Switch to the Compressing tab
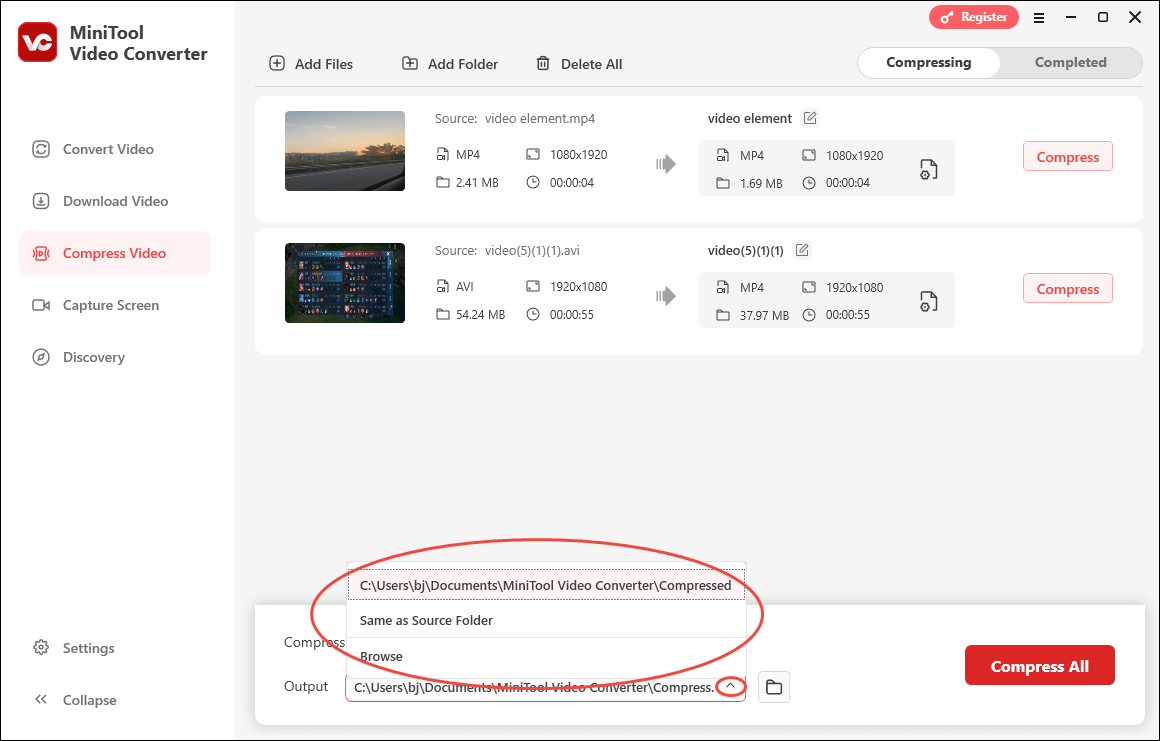The width and height of the screenshot is (1160, 741). point(928,63)
